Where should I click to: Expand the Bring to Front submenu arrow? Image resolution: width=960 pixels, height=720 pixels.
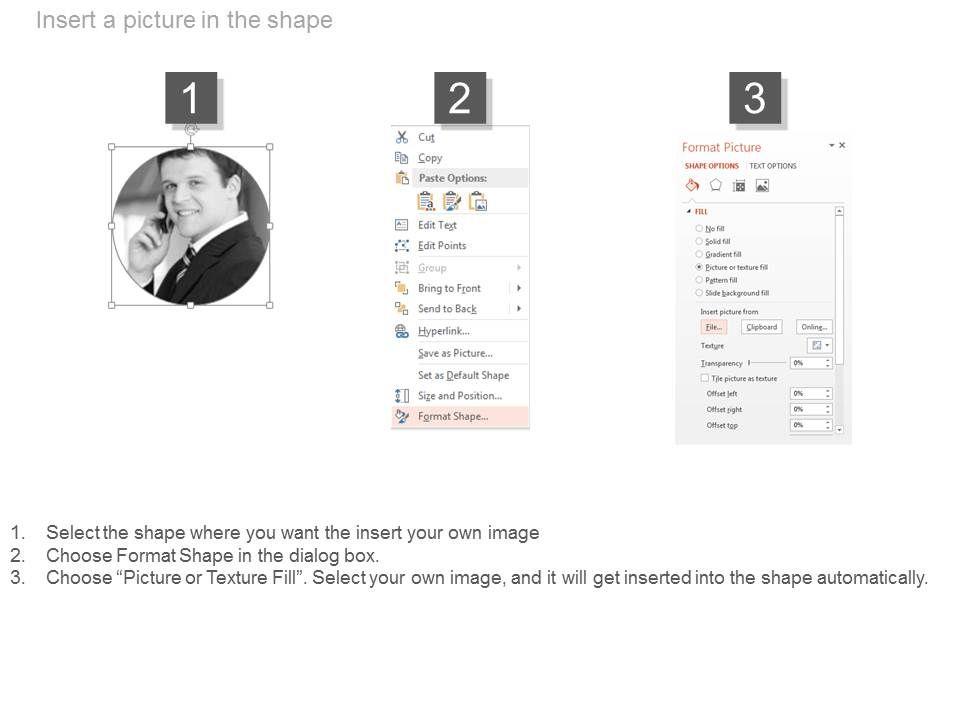[x=519, y=288]
